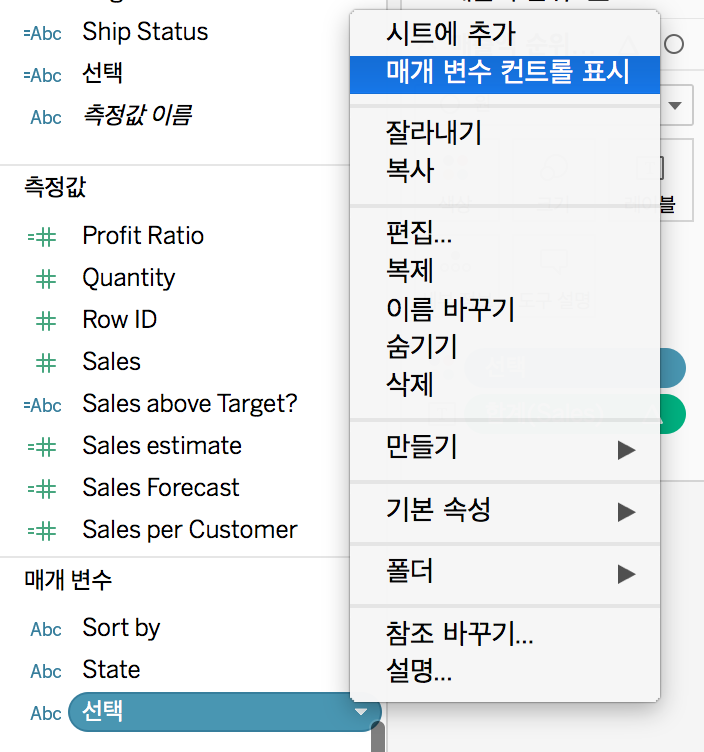Click the green pill behind the menu
704x752 pixels.
(673, 414)
